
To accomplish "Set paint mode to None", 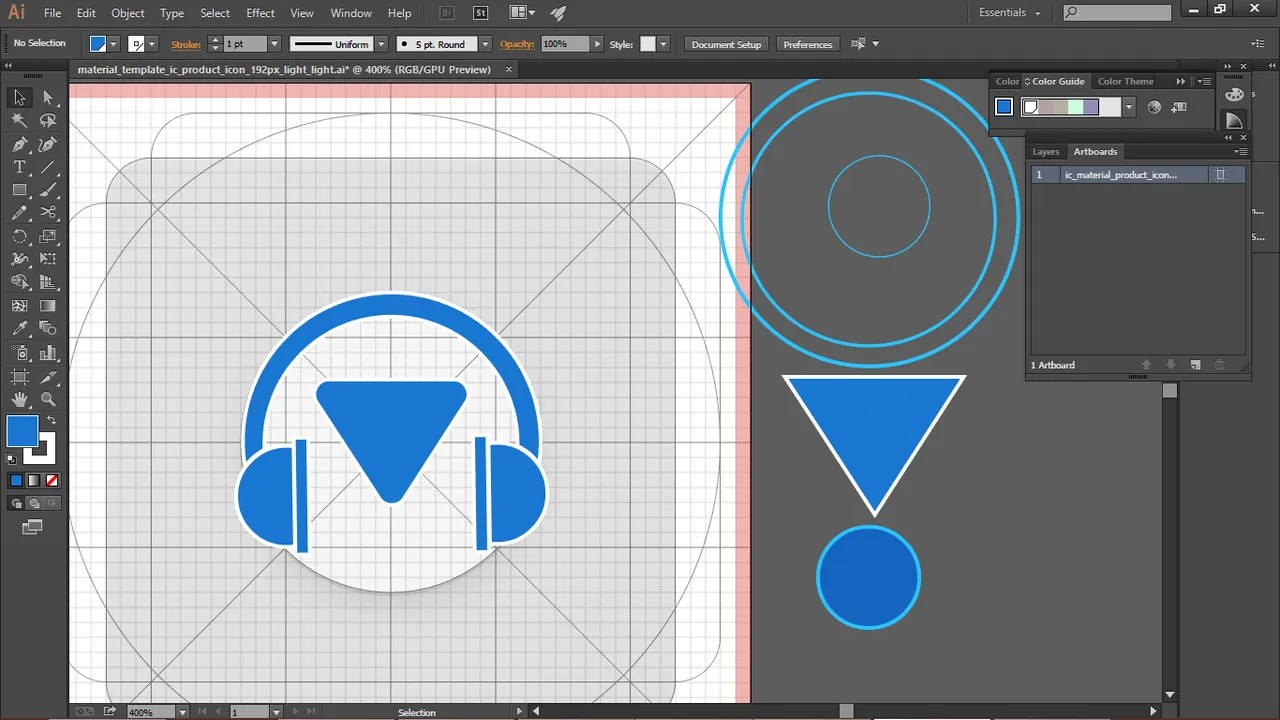I will (x=52, y=481).
